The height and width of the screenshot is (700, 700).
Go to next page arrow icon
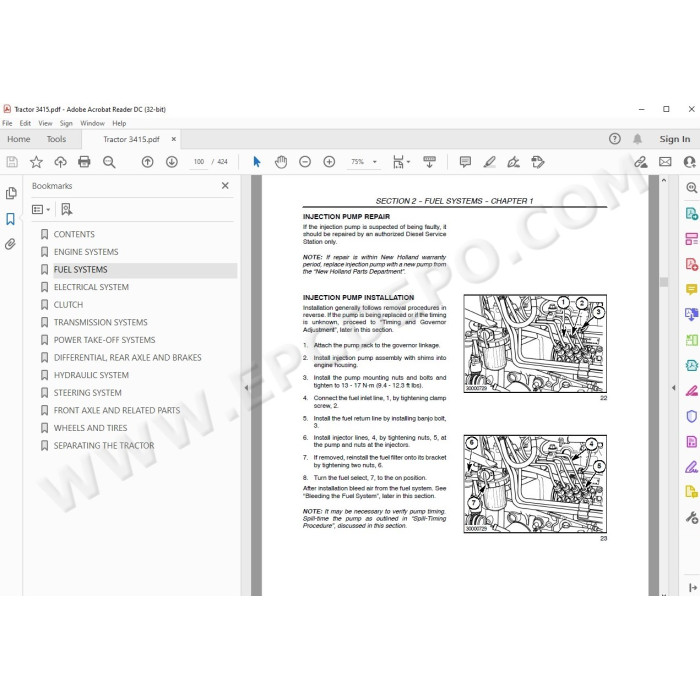[172, 162]
